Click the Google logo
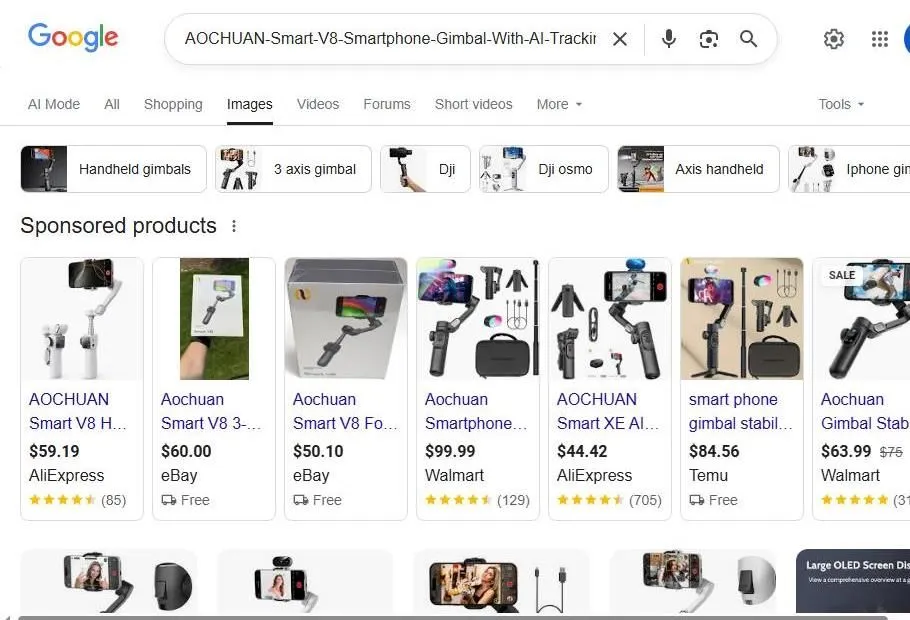 (x=73, y=37)
